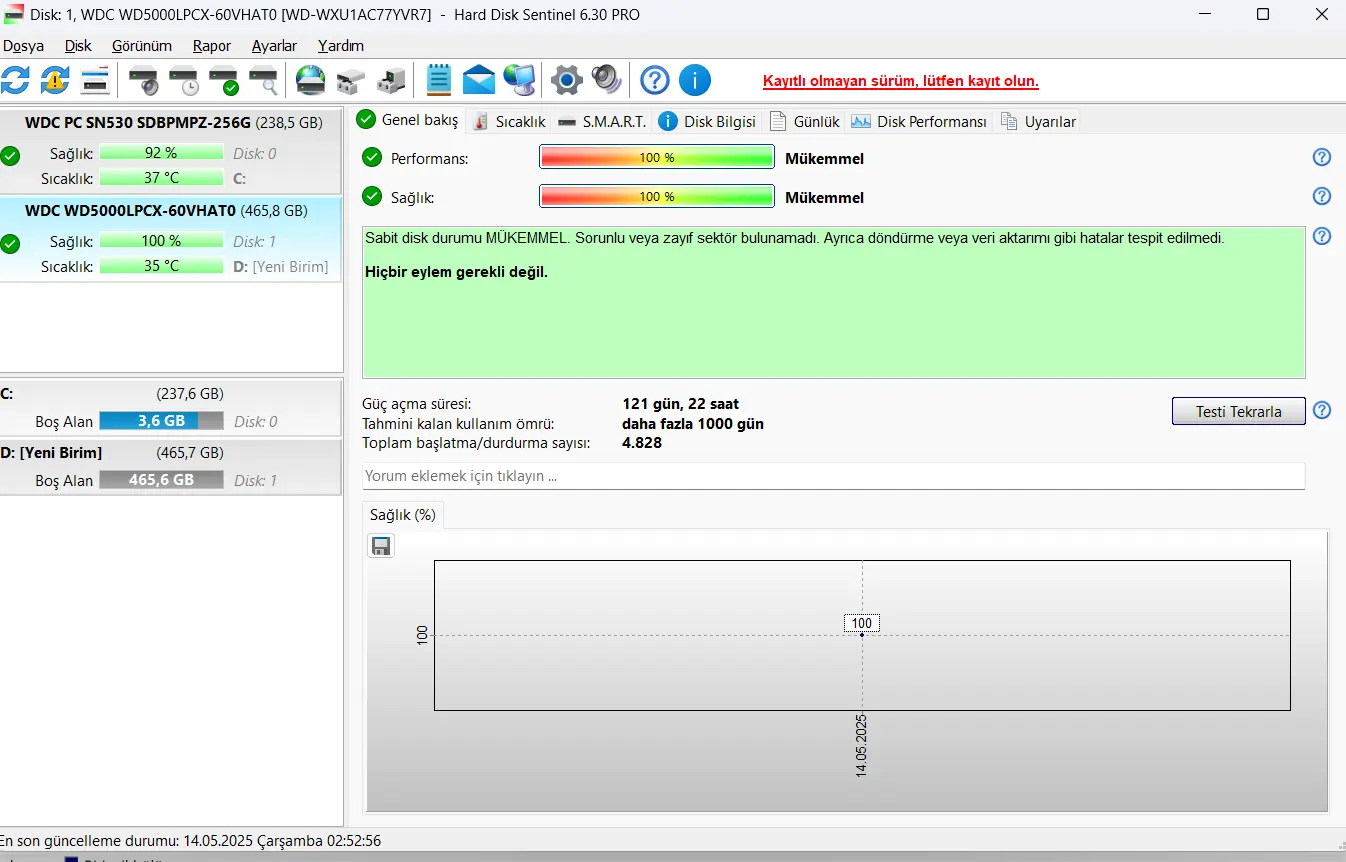Click the 100 data point label in graph
The width and height of the screenshot is (1346, 862).
pyautogui.click(x=862, y=623)
